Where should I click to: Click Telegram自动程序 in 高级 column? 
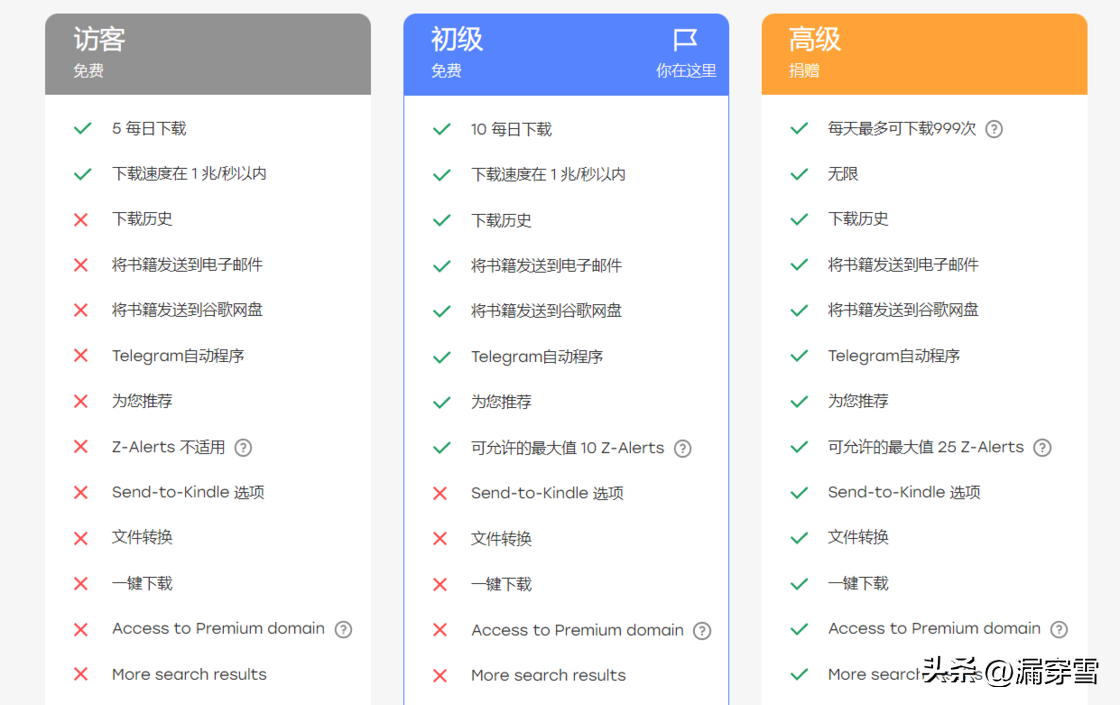point(894,356)
